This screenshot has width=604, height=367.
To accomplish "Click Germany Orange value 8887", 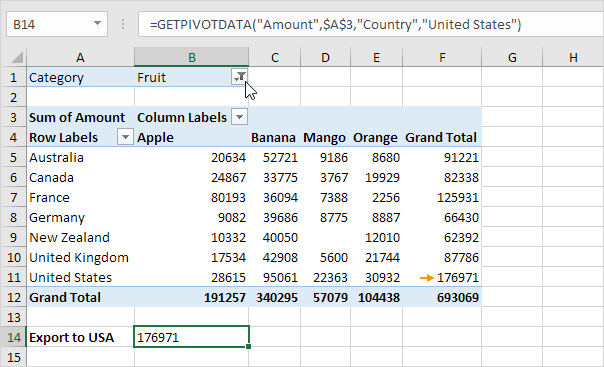I will [376, 217].
